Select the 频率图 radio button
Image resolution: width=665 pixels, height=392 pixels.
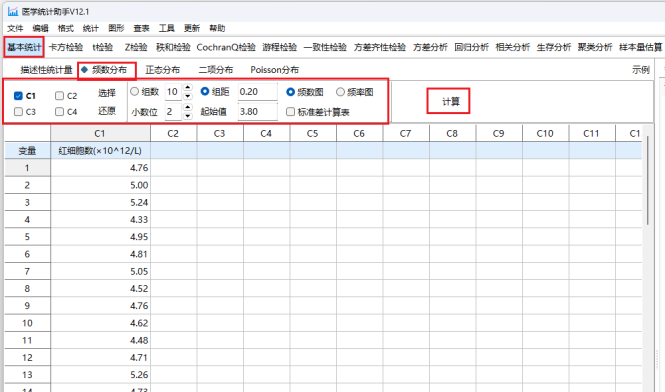pyautogui.click(x=340, y=92)
